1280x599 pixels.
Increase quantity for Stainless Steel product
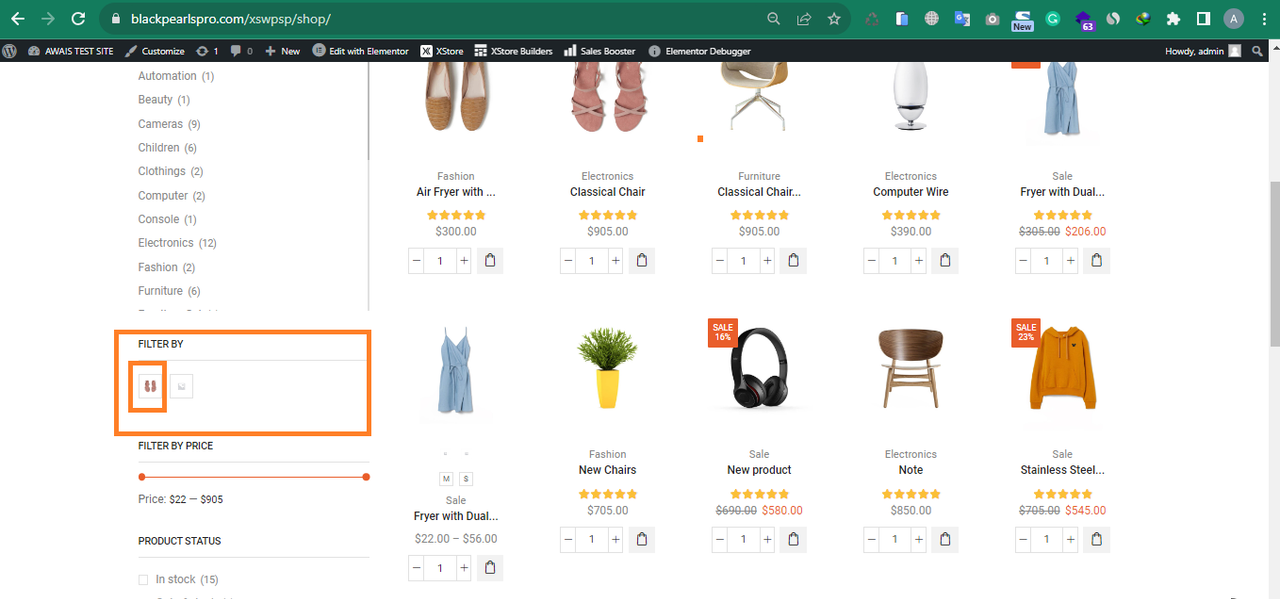[1071, 540]
